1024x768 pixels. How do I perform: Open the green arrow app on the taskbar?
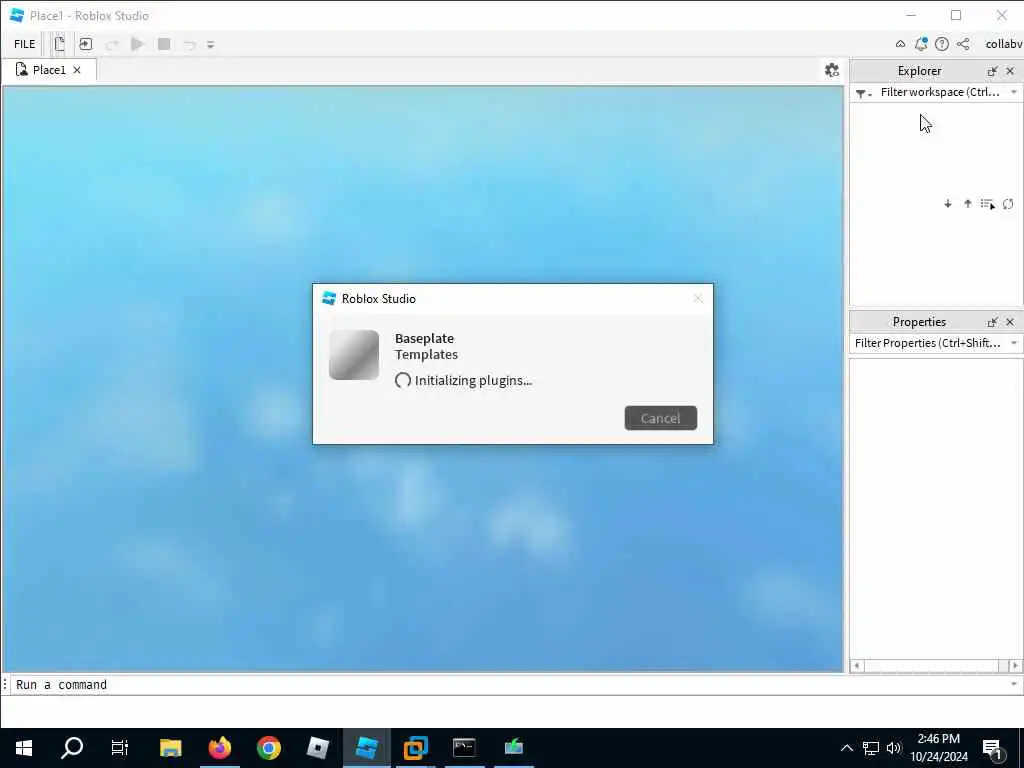[514, 748]
